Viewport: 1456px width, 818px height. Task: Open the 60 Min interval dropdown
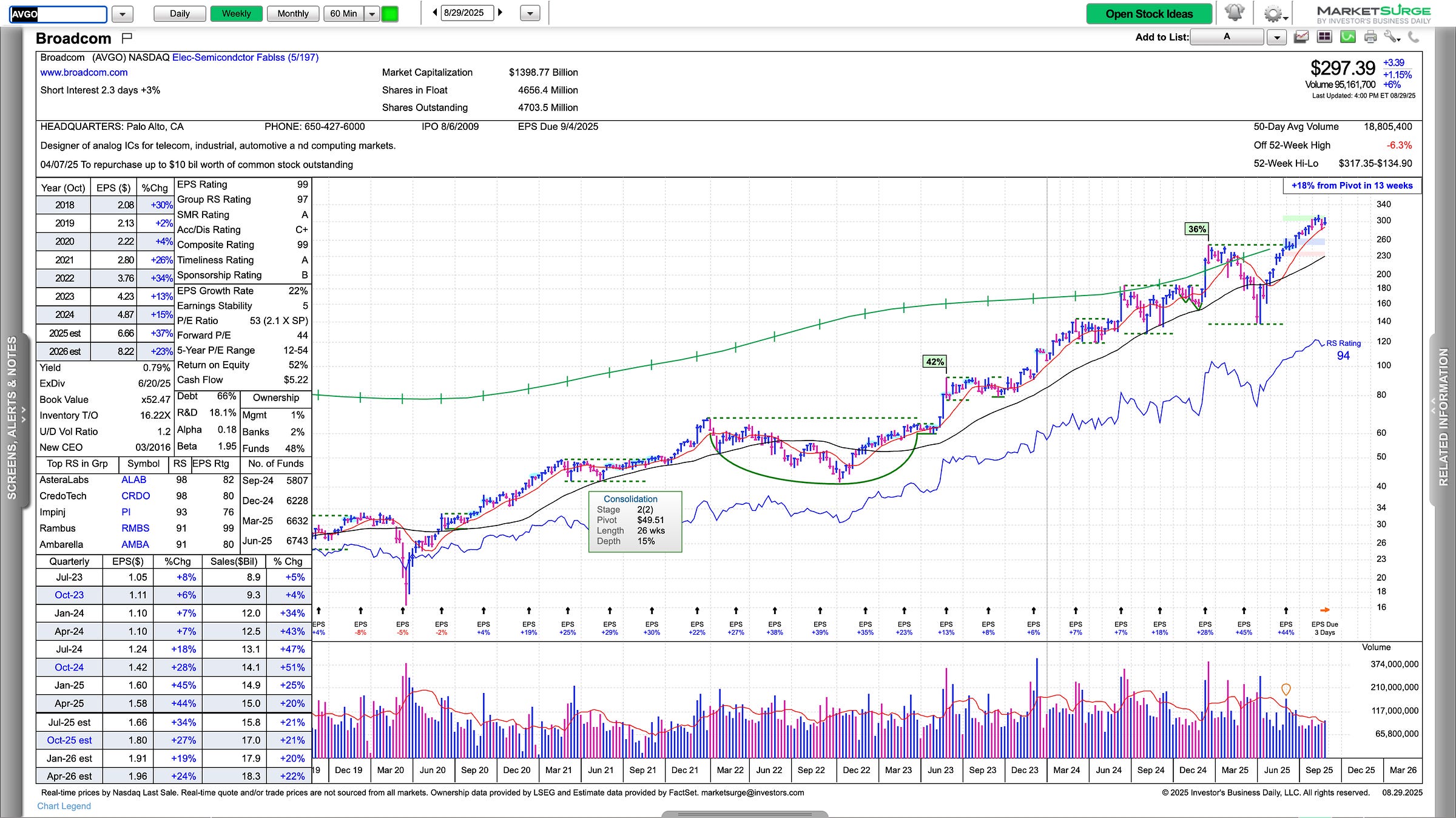372,13
